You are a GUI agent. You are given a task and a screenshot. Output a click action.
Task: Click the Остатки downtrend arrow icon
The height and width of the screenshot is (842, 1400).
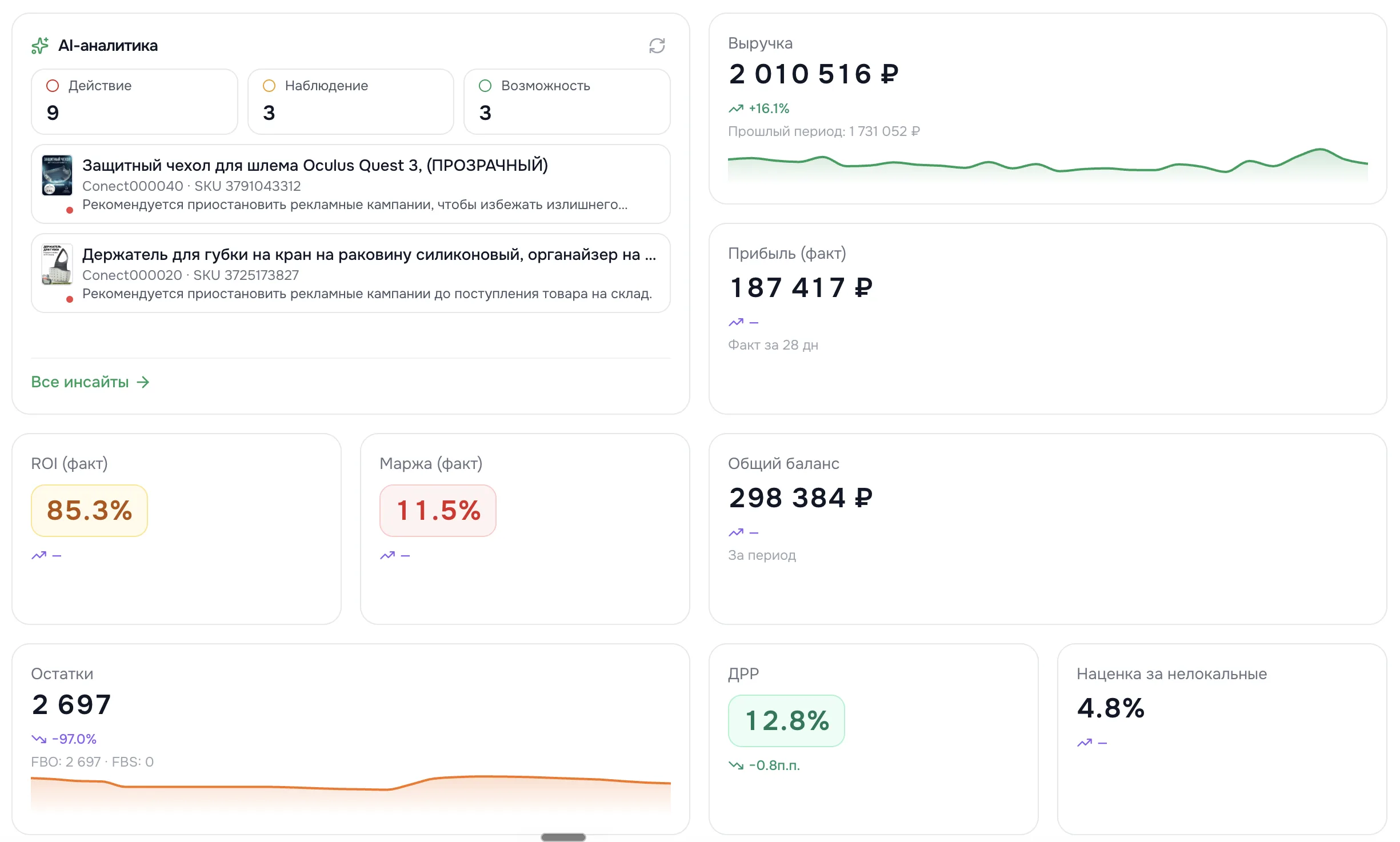[39, 739]
